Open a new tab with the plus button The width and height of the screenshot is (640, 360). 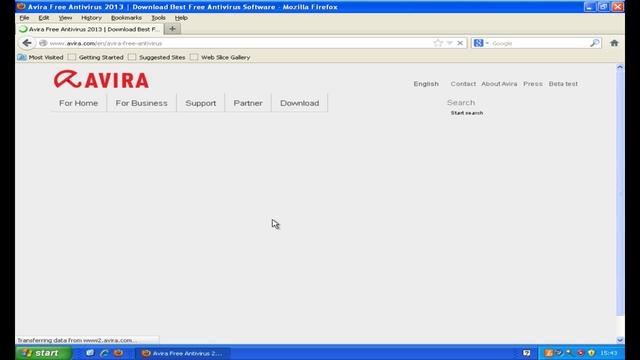(172, 29)
